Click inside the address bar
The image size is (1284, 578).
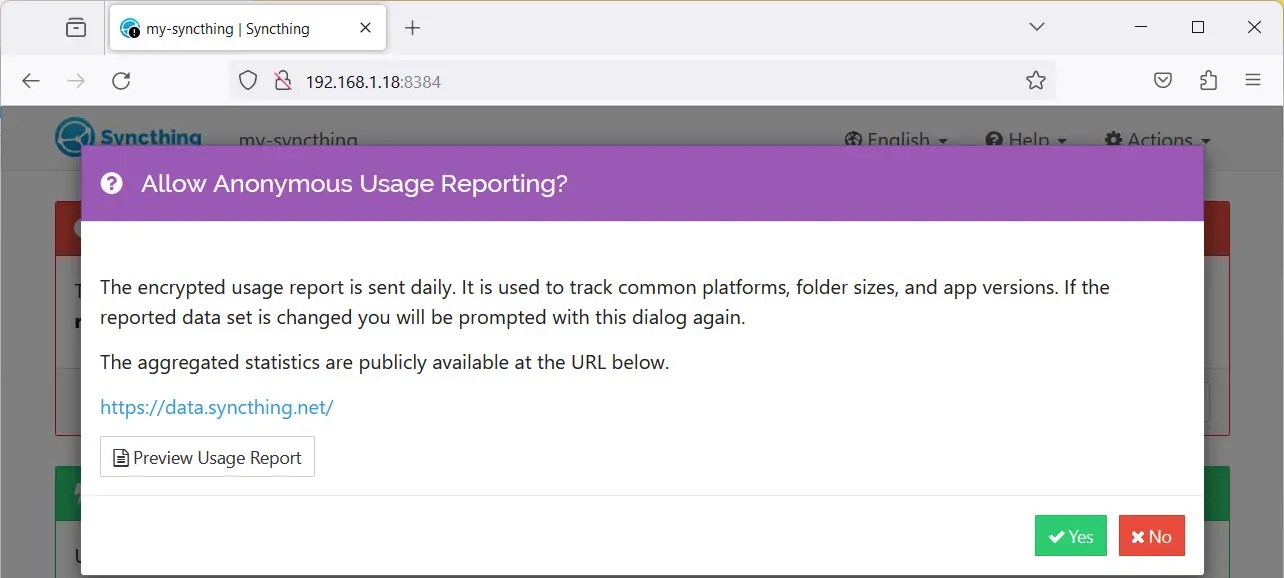[x=600, y=80]
